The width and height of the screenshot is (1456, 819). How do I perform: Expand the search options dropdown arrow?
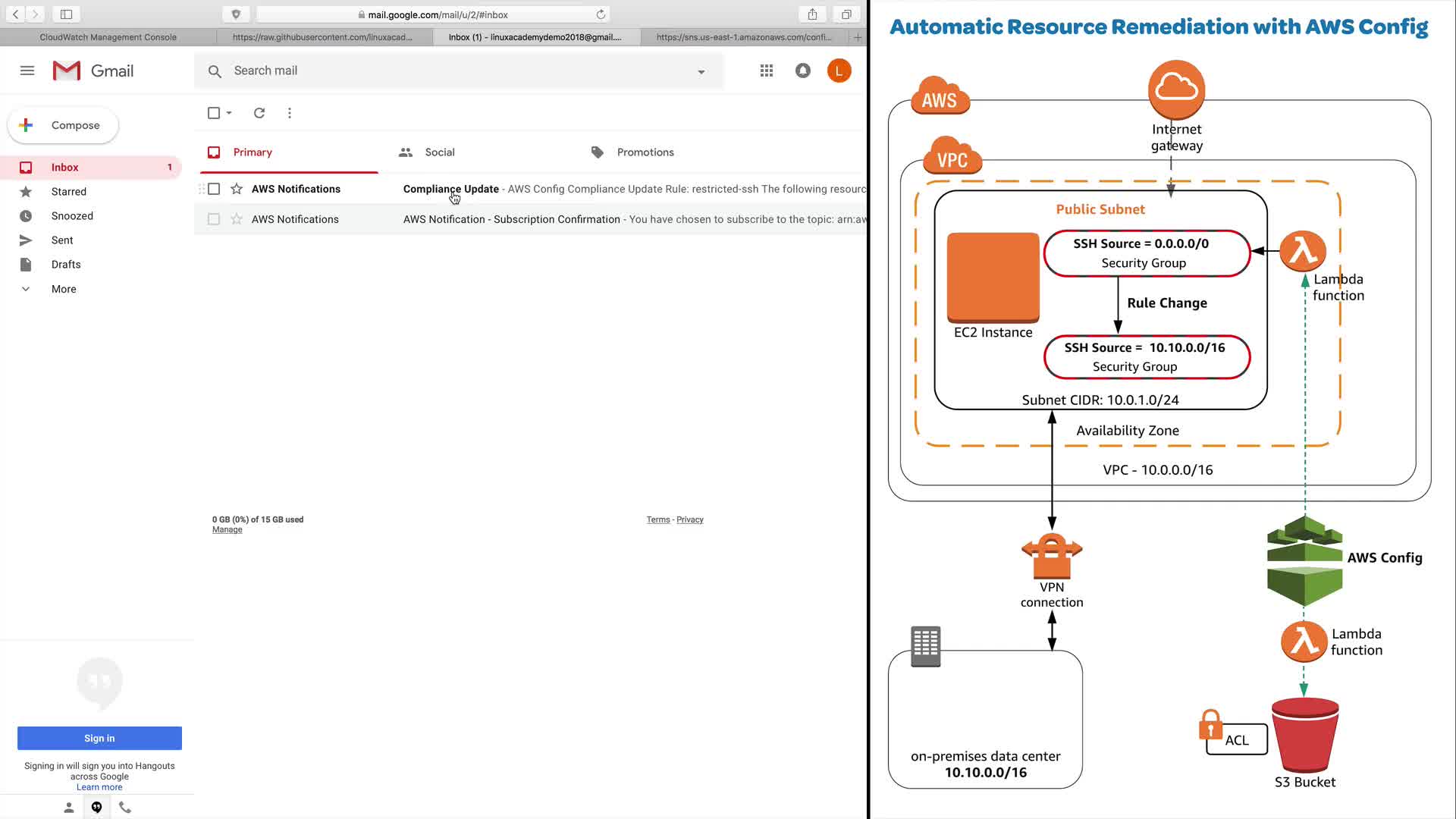(x=701, y=71)
